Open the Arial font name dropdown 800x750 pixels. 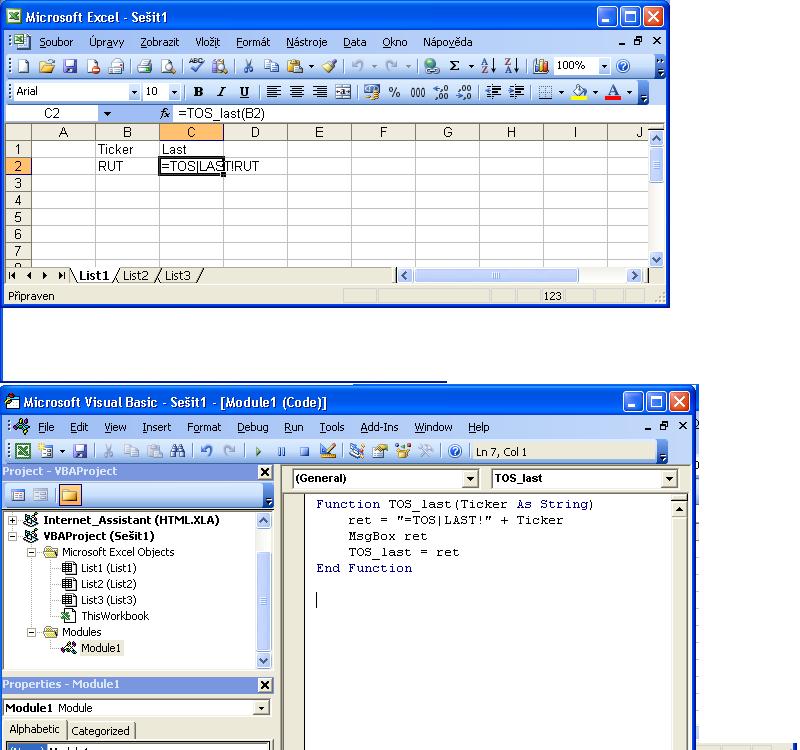(134, 92)
